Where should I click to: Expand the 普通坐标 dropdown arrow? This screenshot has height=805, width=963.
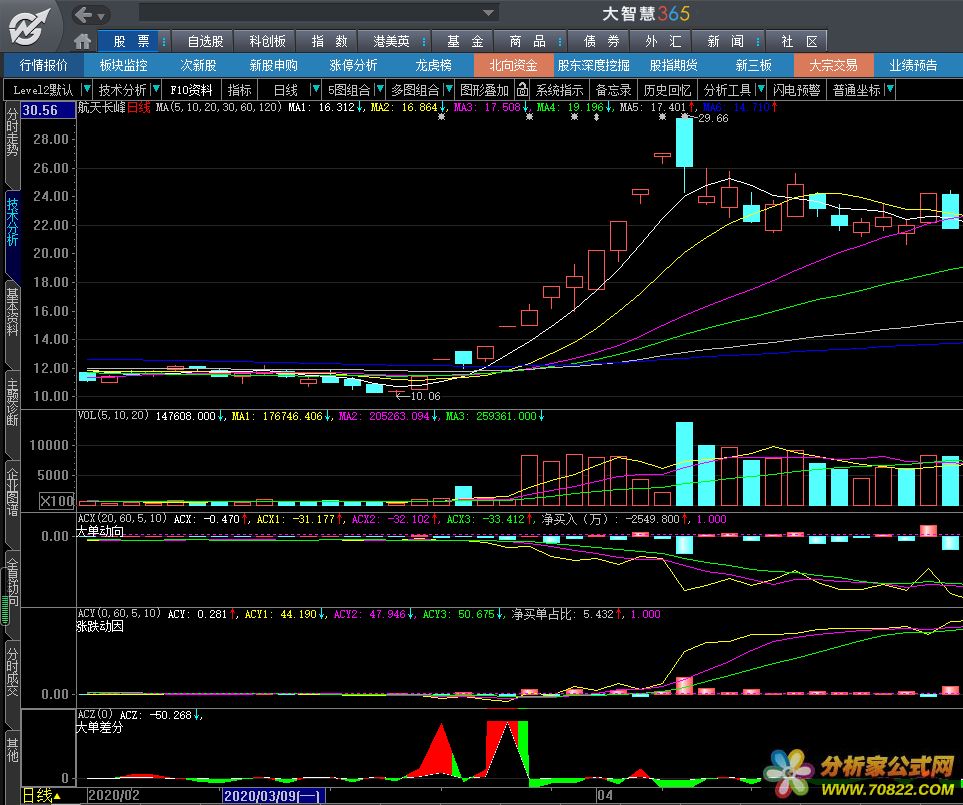click(x=890, y=90)
